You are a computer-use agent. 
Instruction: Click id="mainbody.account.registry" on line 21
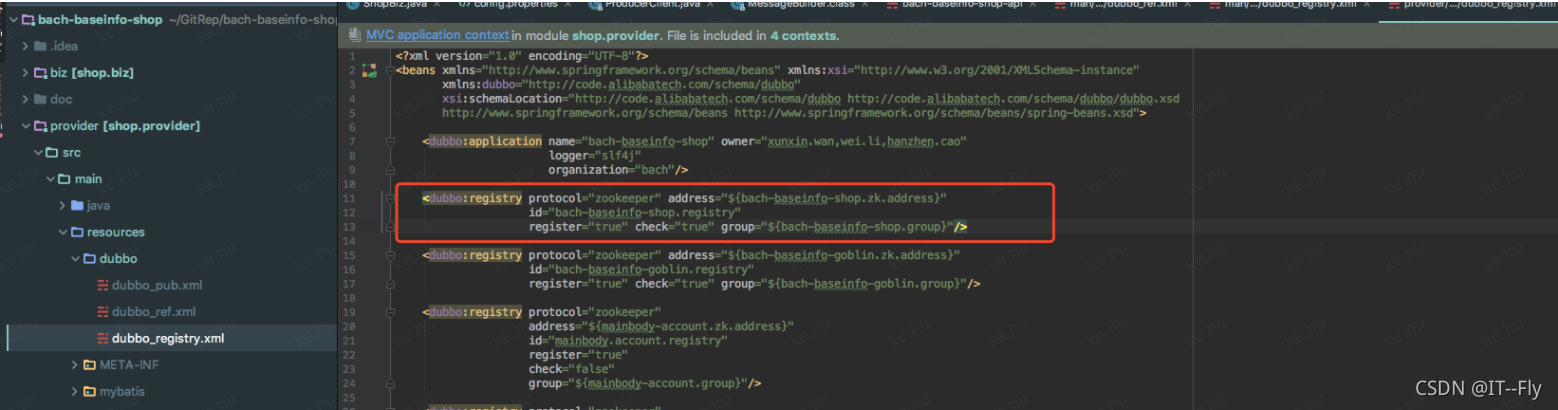628,341
